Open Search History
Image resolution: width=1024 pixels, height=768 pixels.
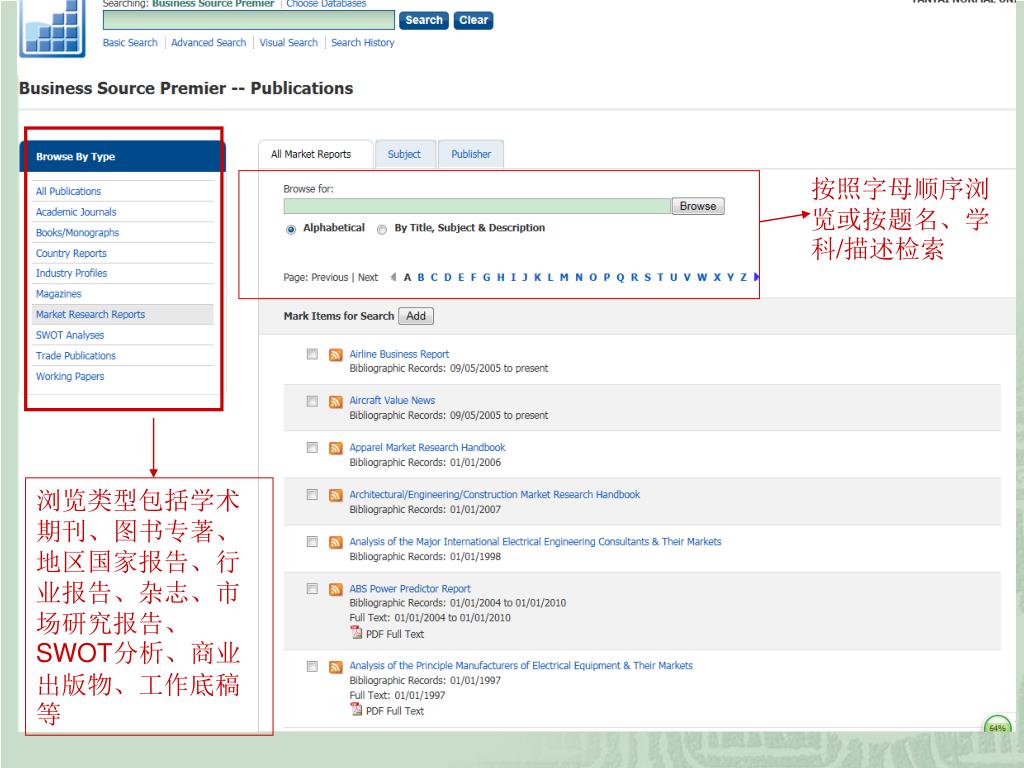coord(362,42)
